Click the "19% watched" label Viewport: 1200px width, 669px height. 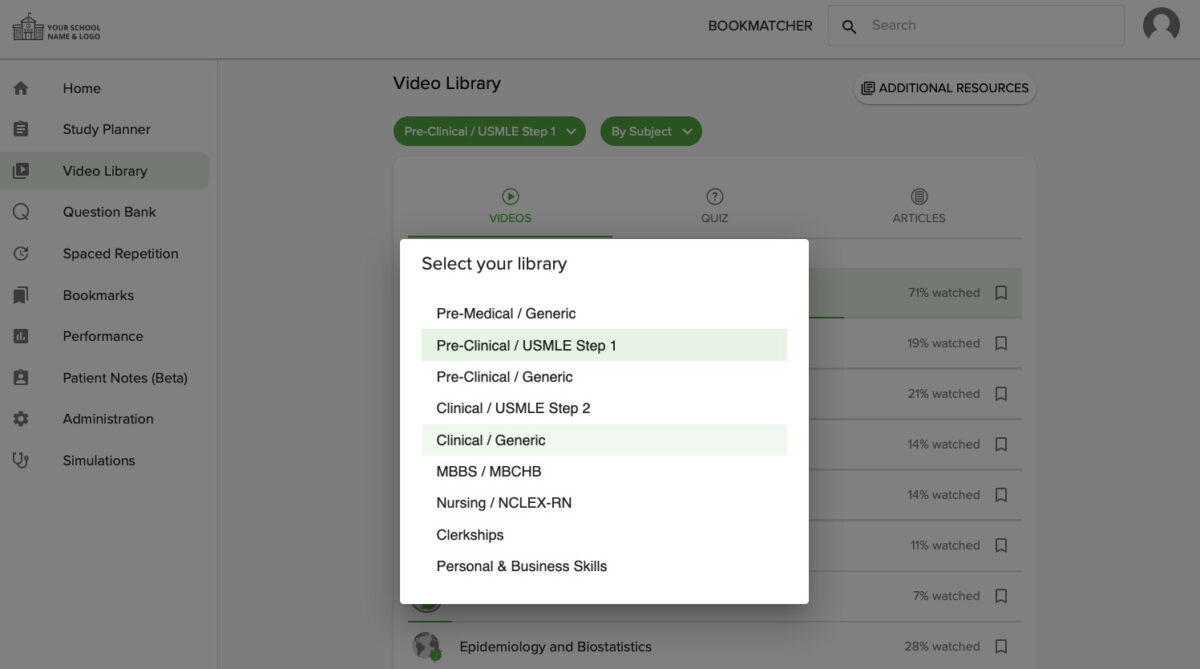[x=944, y=343]
